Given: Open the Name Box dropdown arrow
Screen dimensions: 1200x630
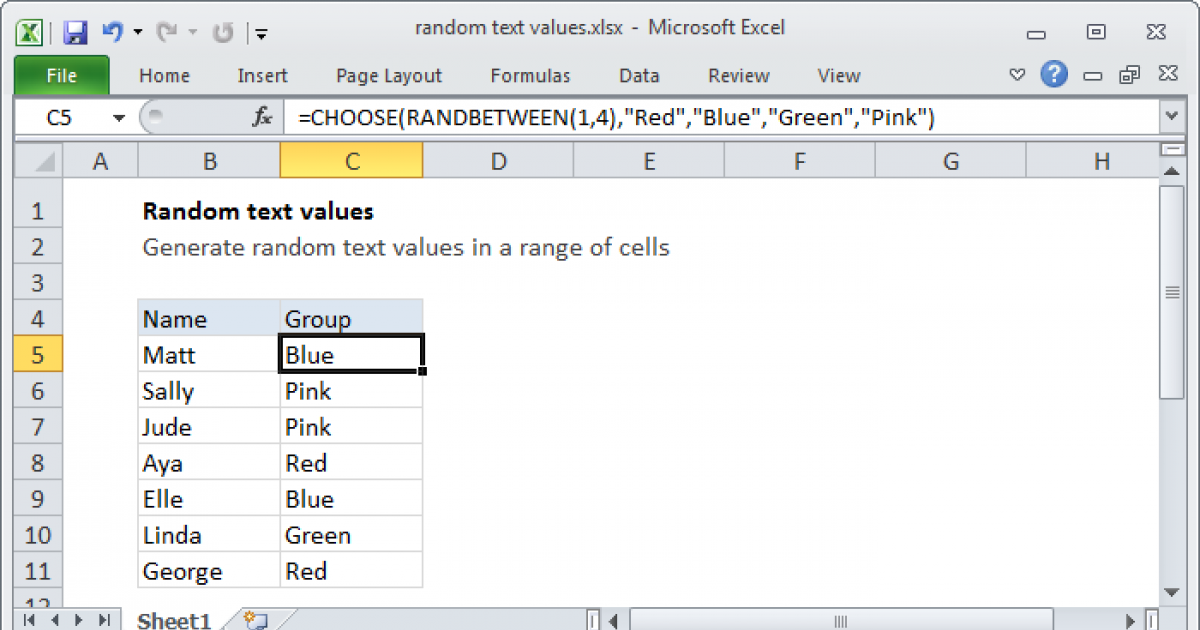Looking at the screenshot, I should click(x=119, y=117).
